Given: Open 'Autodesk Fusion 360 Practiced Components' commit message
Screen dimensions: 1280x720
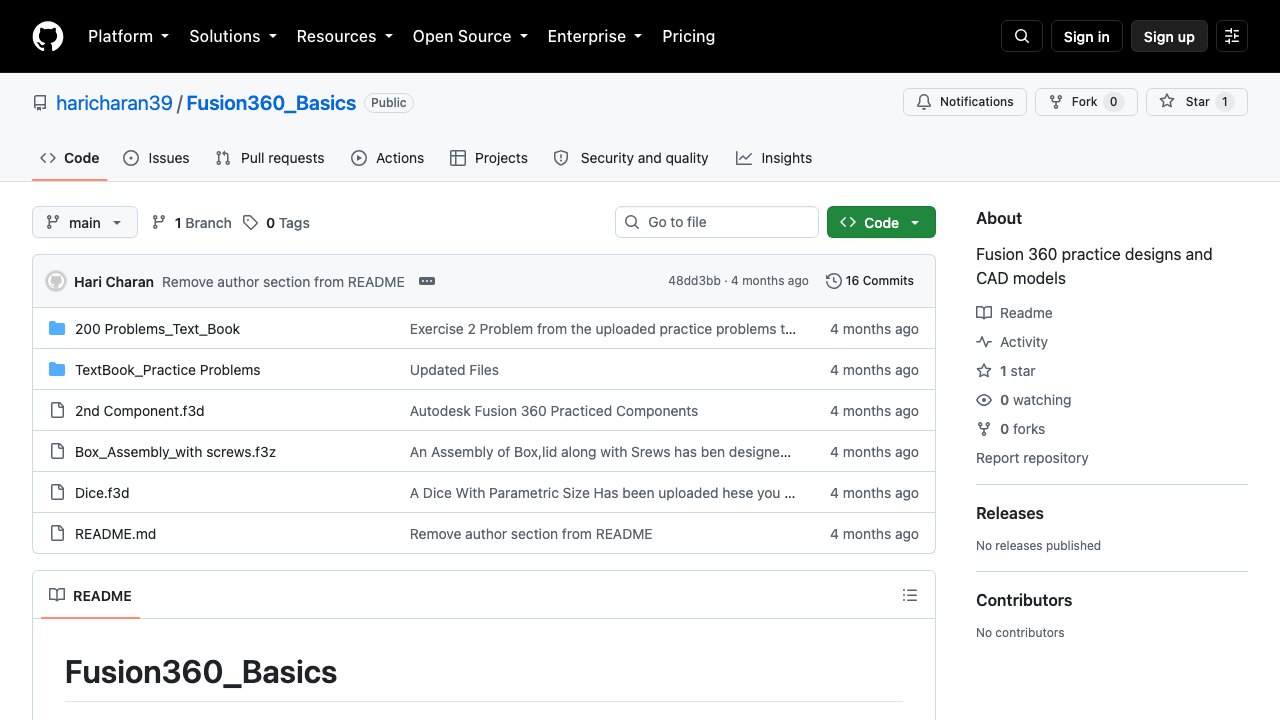Looking at the screenshot, I should (x=554, y=411).
